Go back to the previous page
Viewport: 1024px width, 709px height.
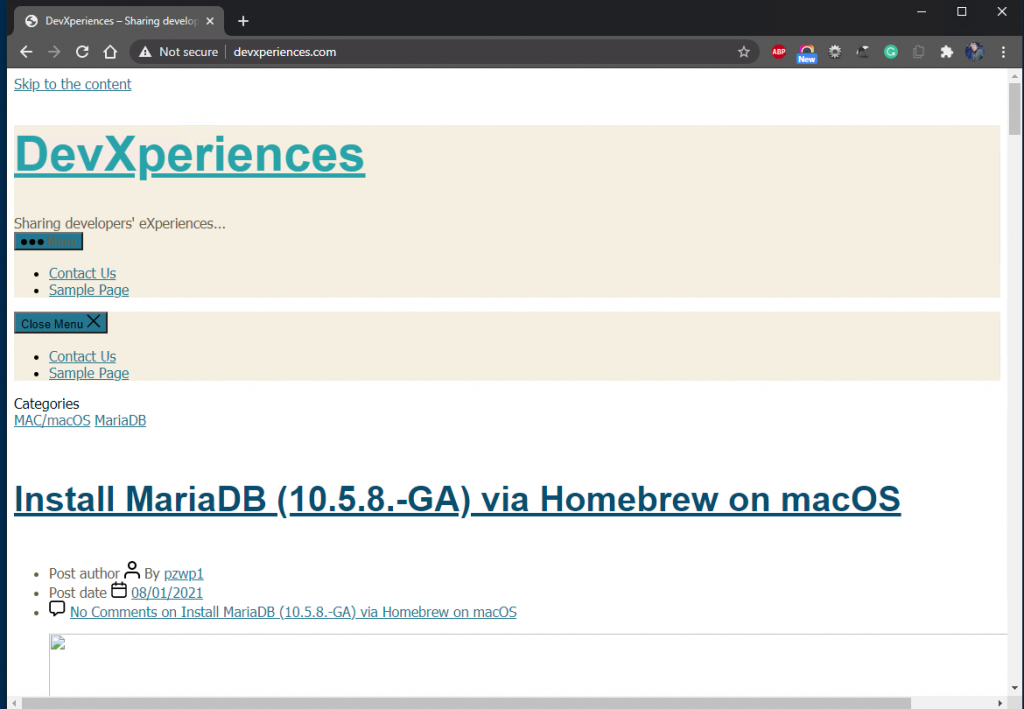26,52
